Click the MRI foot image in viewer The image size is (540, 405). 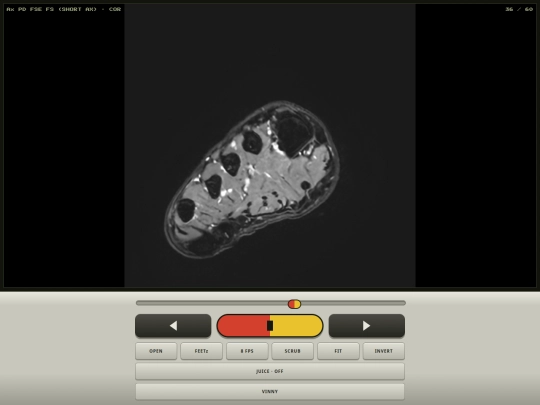270,145
